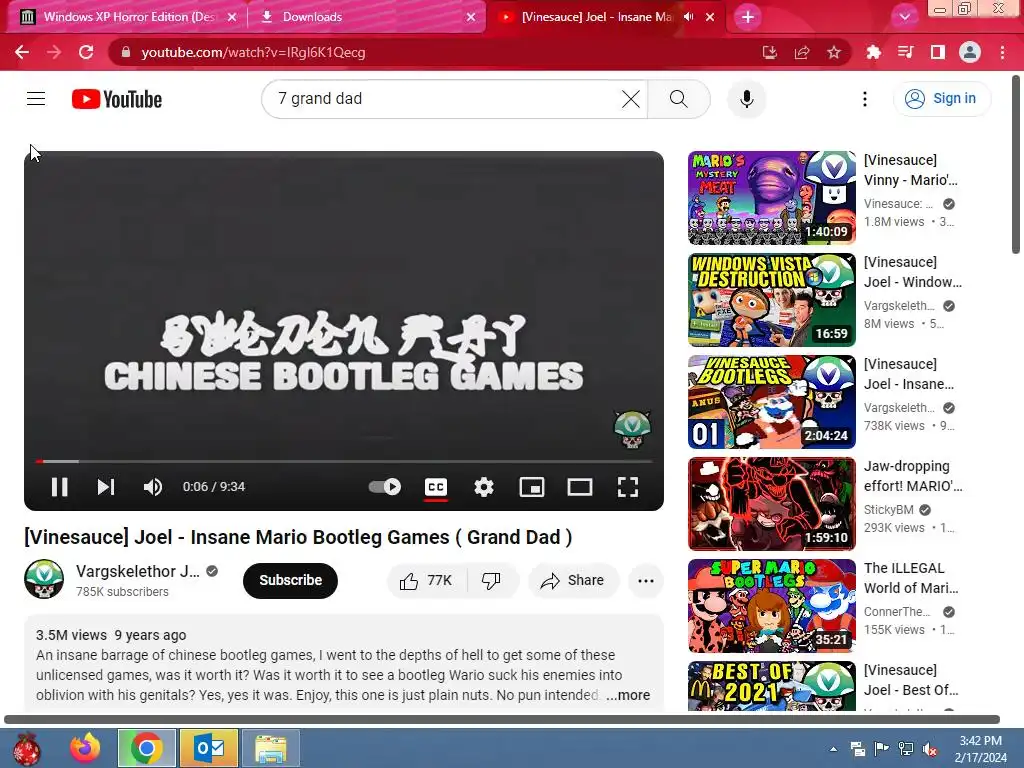Share this page from address bar
The height and width of the screenshot is (768, 1024).
click(x=801, y=52)
